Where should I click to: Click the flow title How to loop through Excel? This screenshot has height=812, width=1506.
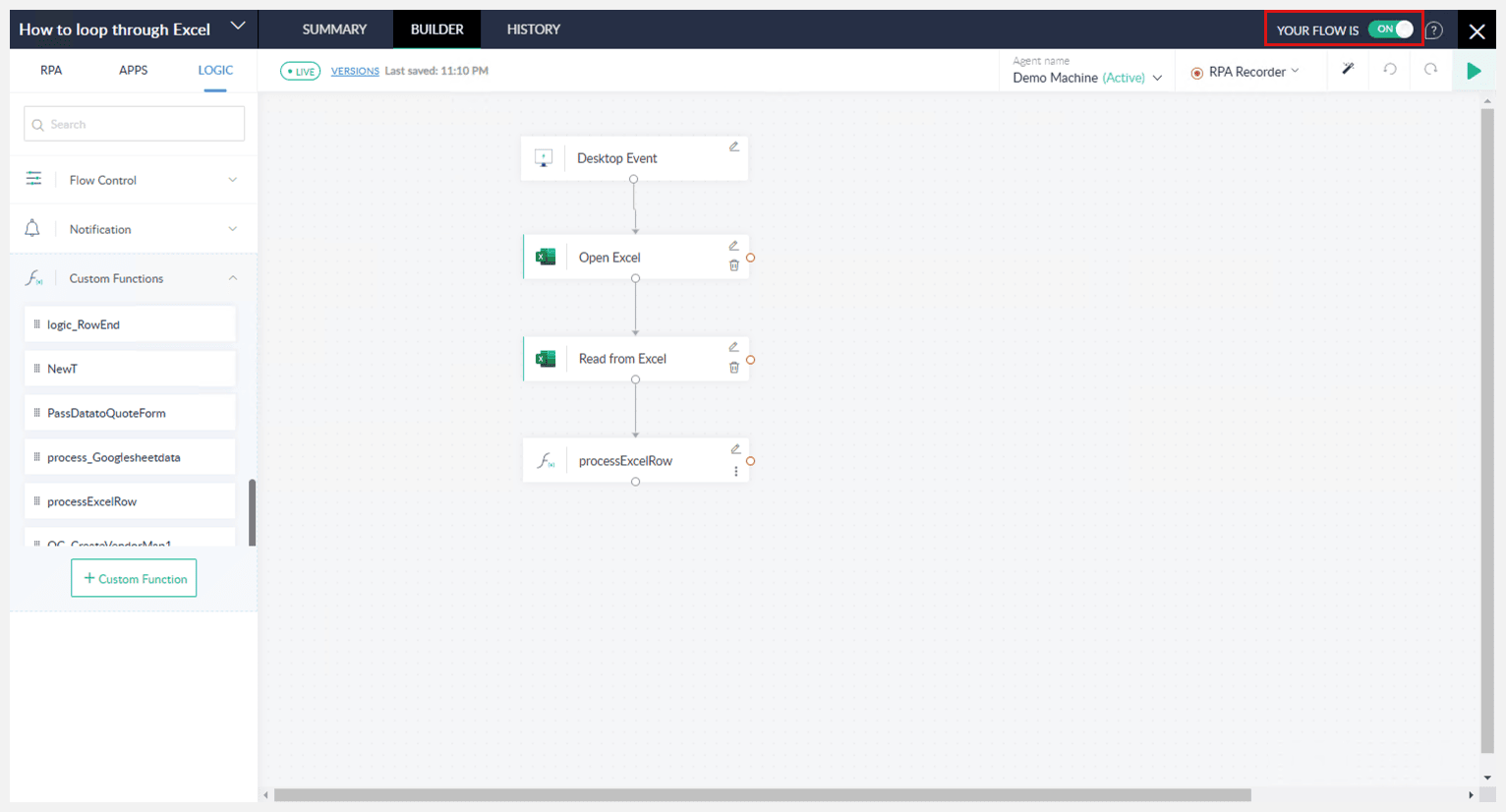115,29
